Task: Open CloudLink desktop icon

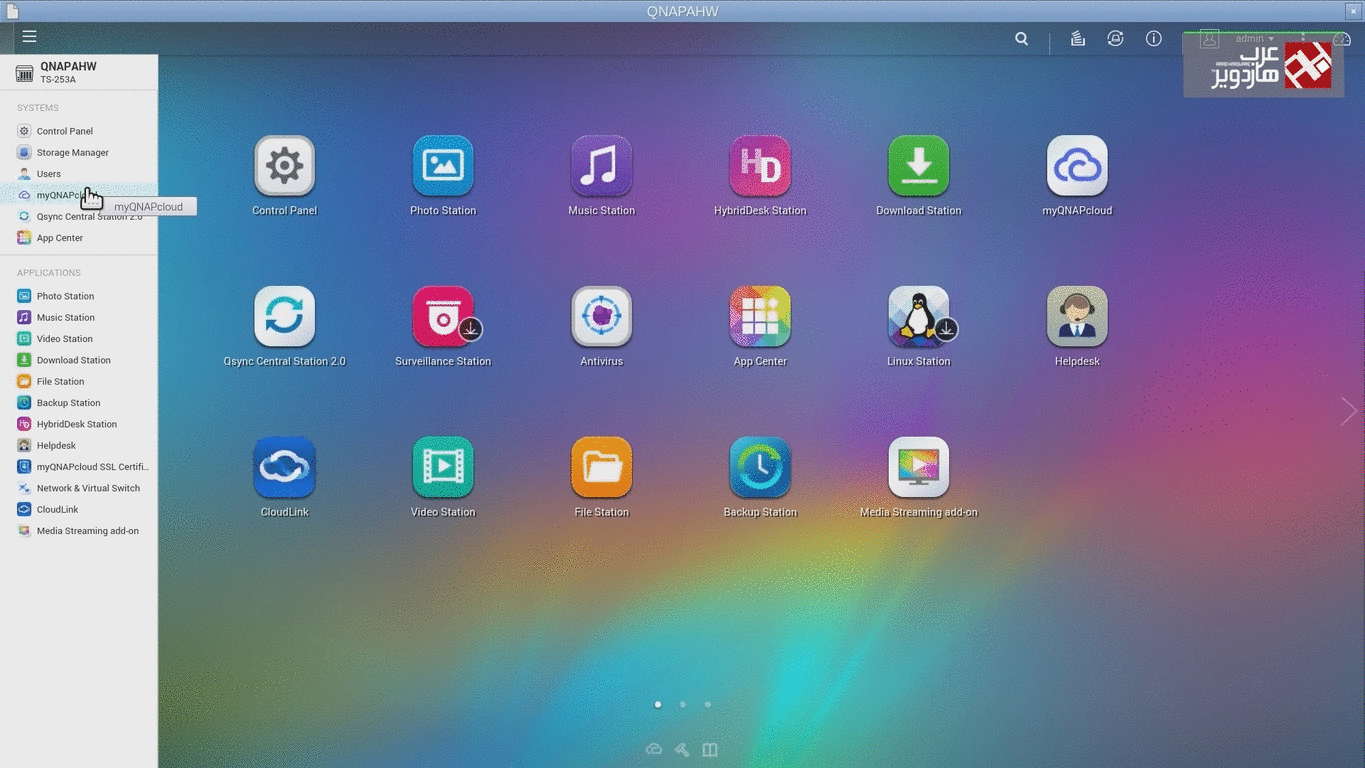Action: [284, 467]
